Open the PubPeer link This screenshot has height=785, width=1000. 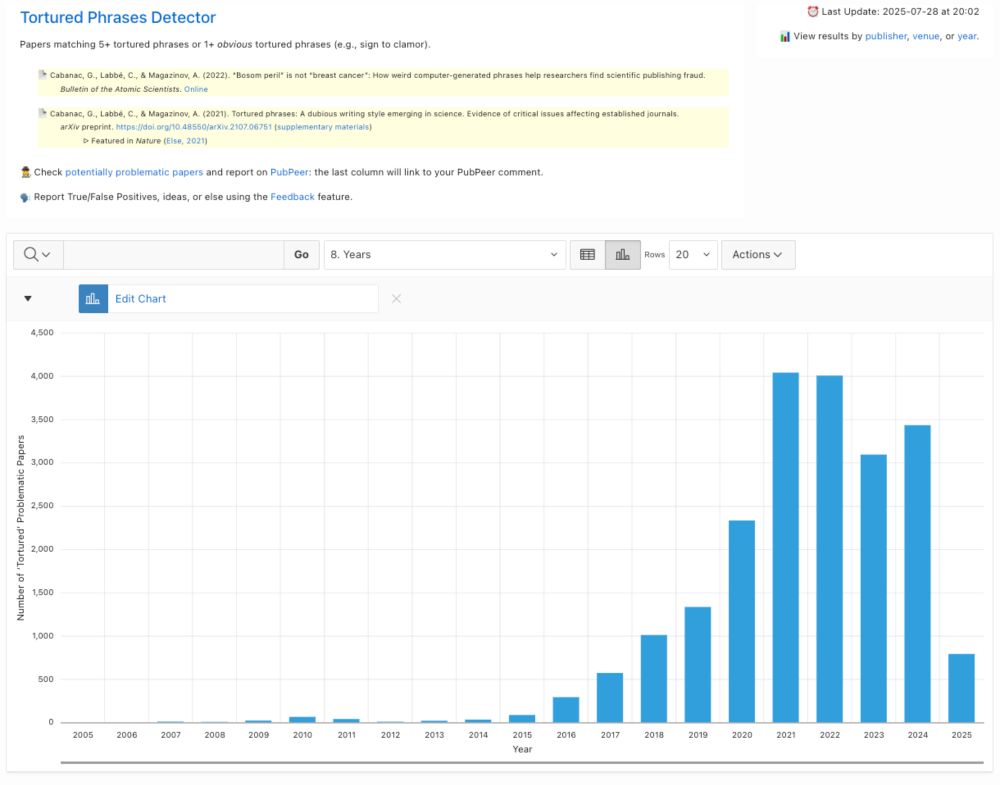pos(290,172)
